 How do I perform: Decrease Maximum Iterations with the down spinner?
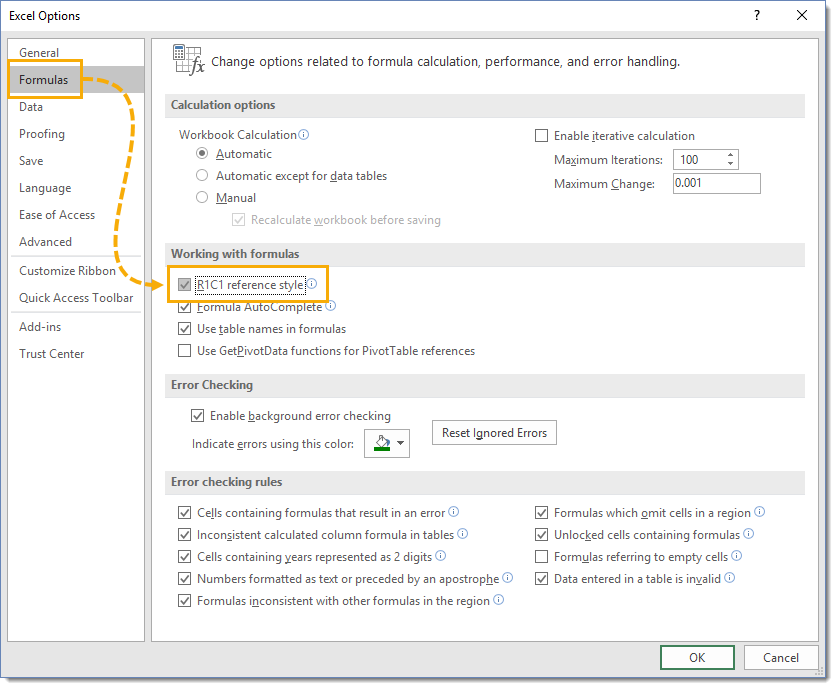pyautogui.click(x=730, y=164)
